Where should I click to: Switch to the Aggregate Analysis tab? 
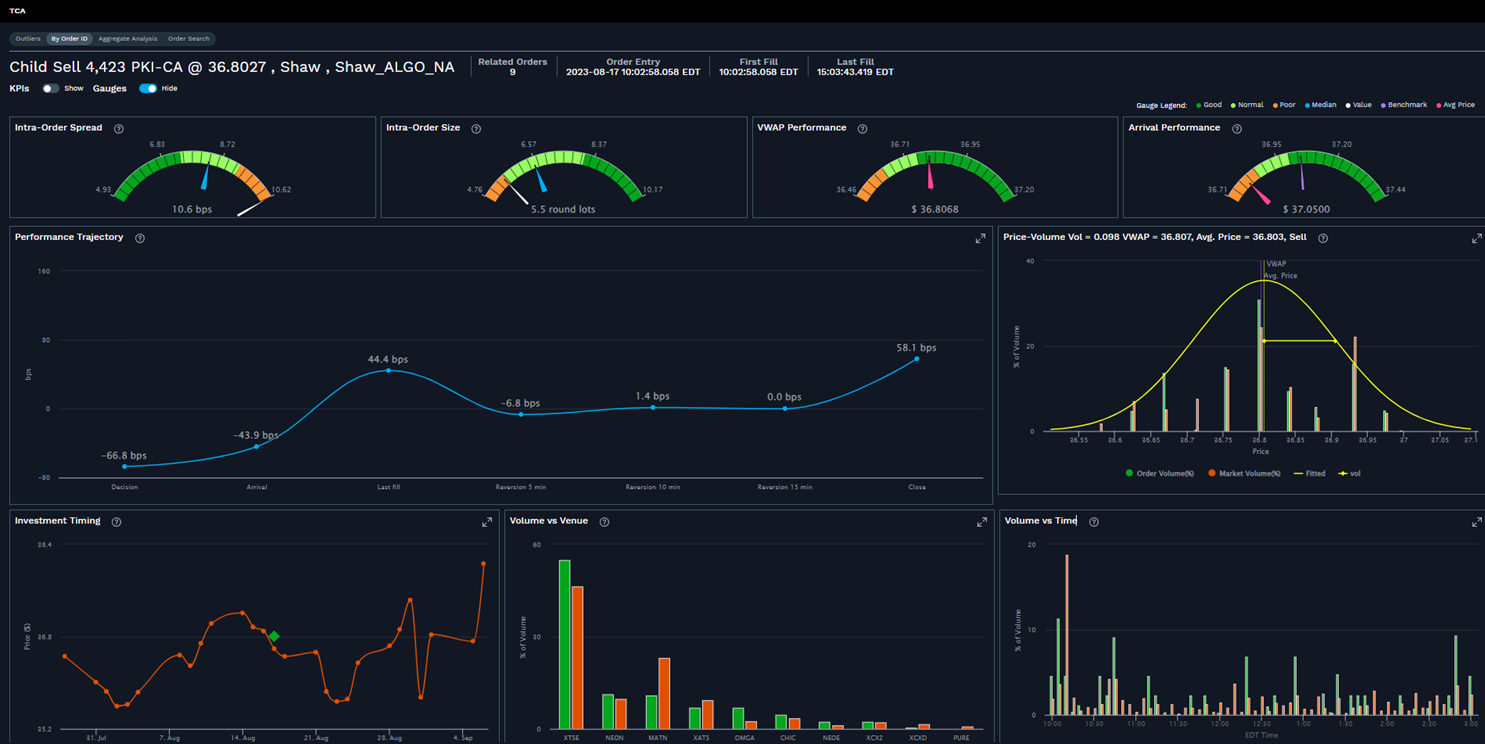(127, 38)
